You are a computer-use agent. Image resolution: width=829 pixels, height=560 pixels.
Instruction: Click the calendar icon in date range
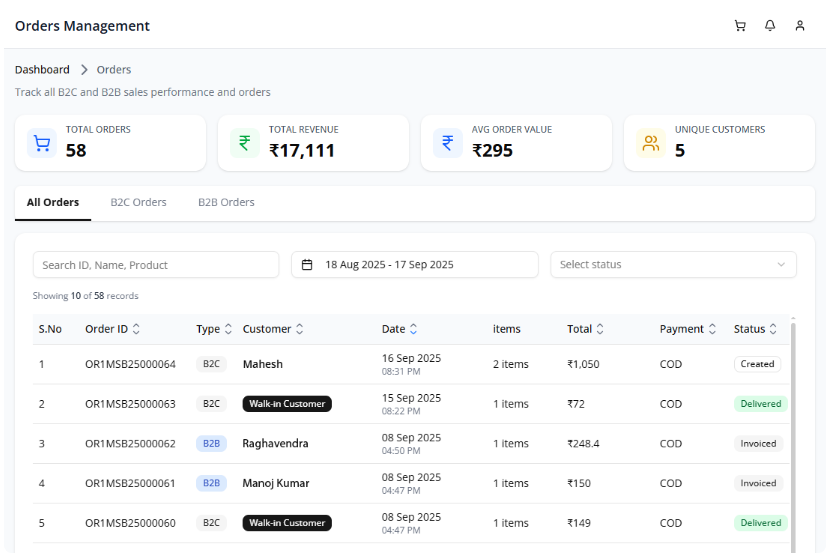pos(307,265)
